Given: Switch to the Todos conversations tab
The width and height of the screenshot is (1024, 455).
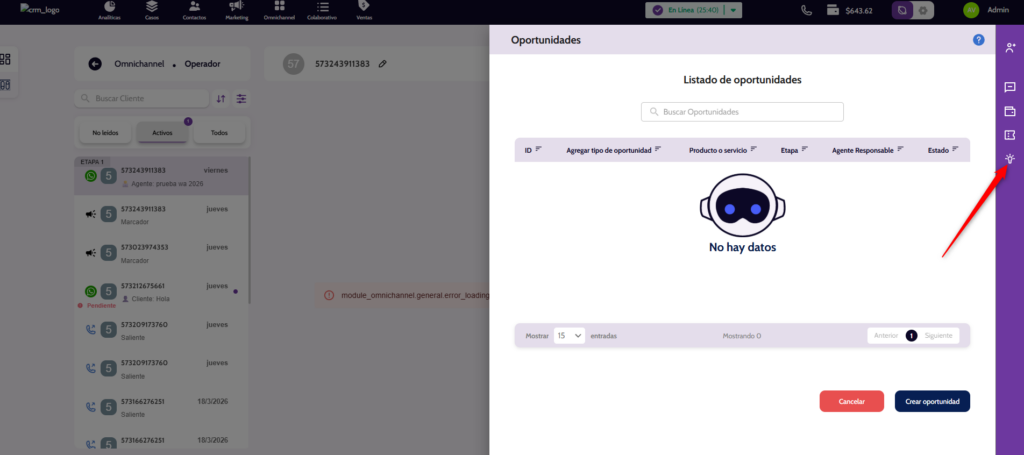Looking at the screenshot, I should [219, 132].
